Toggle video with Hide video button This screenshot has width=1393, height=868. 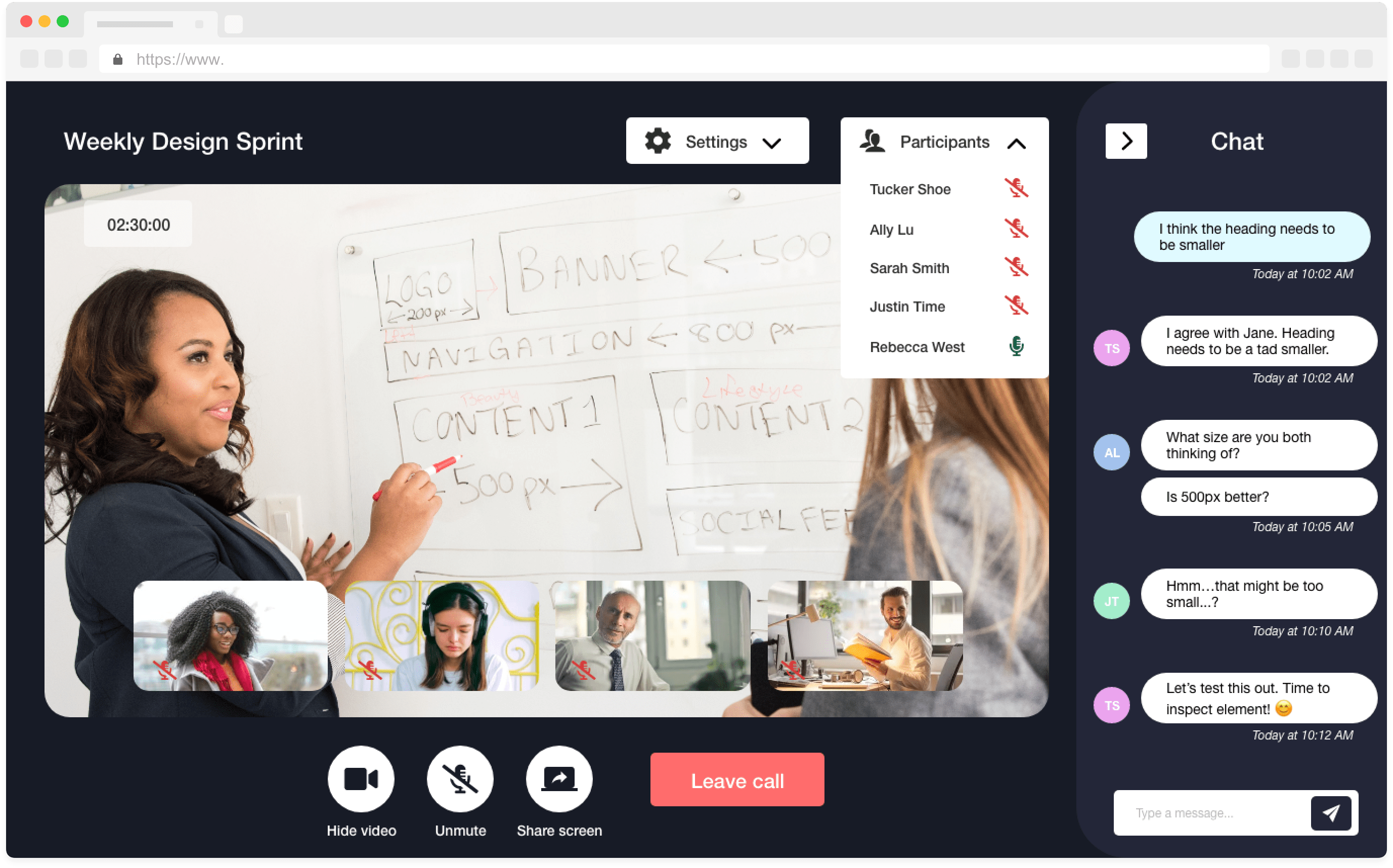[x=362, y=781]
